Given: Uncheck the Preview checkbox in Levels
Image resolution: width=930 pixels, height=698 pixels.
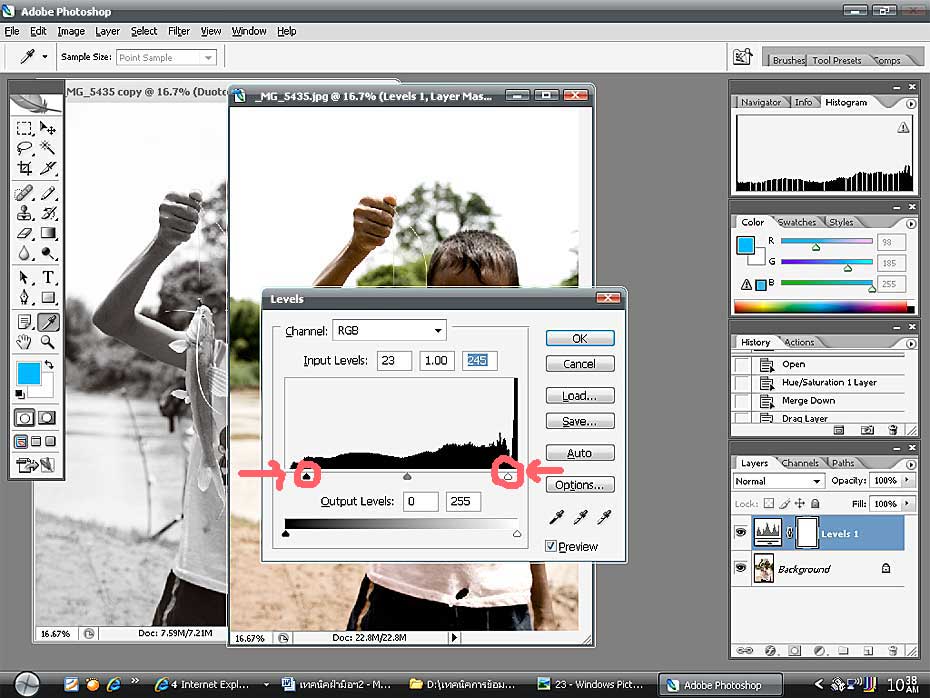Looking at the screenshot, I should pos(551,546).
